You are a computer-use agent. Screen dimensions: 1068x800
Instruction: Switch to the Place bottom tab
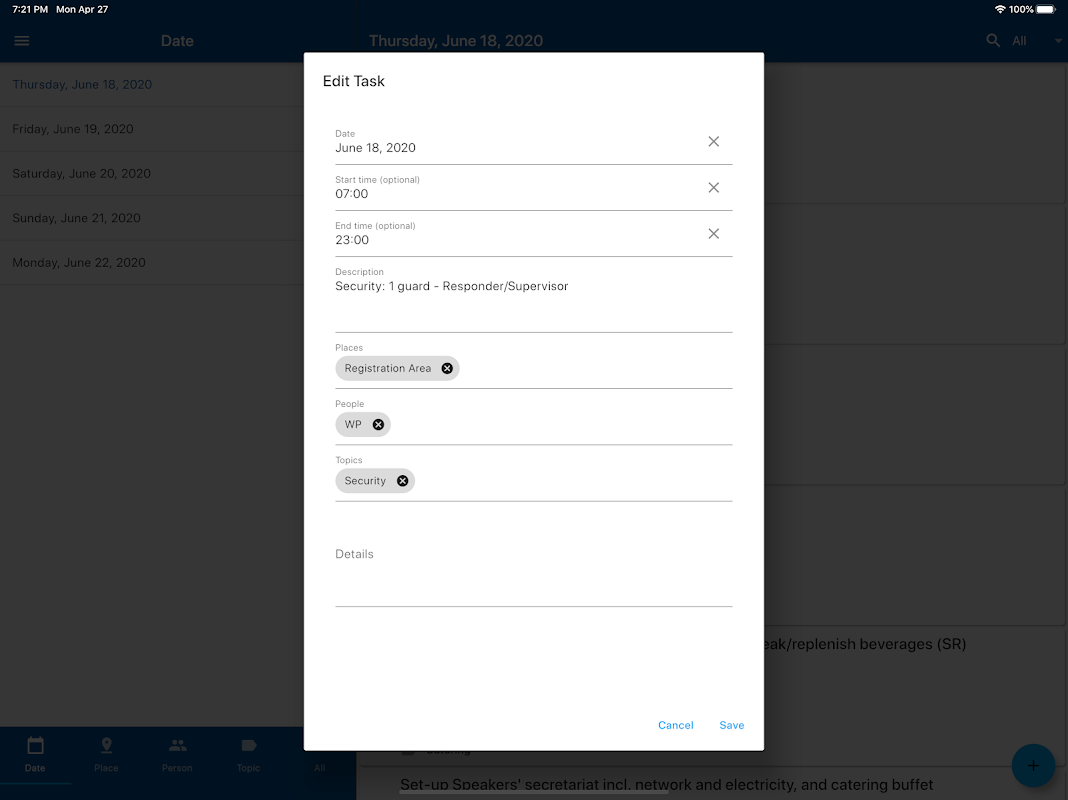coord(106,755)
